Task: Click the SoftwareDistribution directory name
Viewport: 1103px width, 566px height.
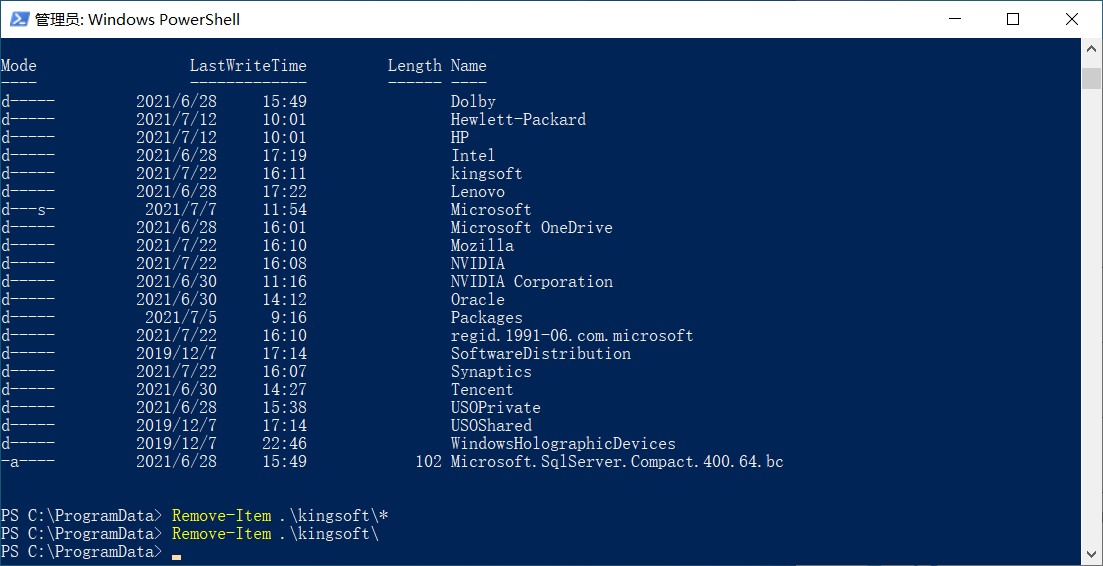Action: (x=541, y=354)
